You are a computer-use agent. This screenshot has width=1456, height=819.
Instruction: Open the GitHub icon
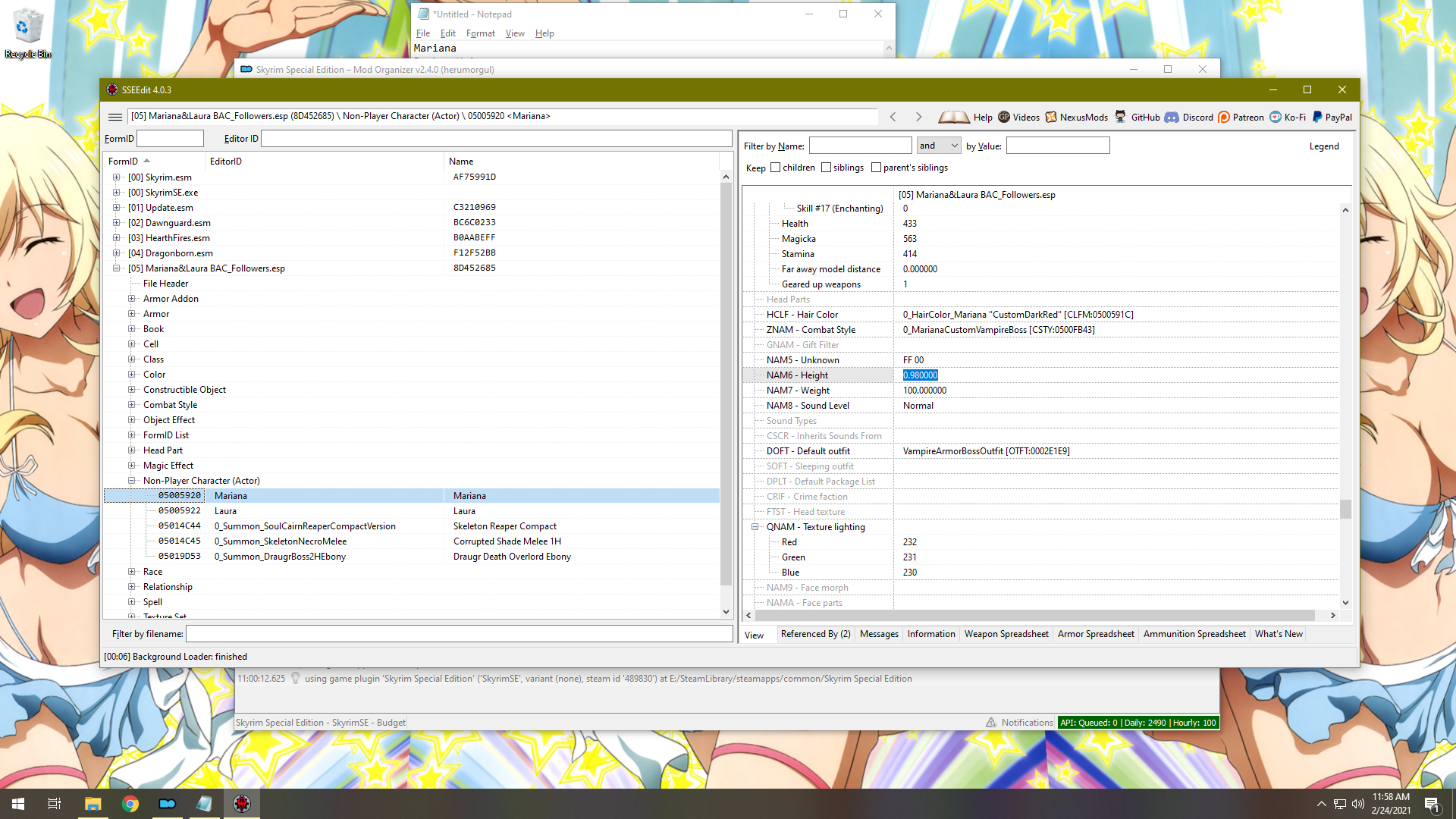[x=1120, y=117]
